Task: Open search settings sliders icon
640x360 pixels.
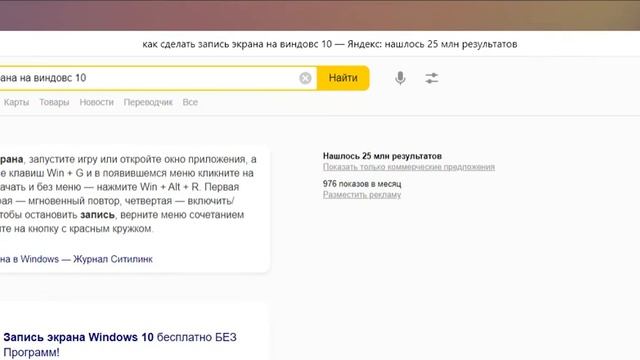Action: pos(431,78)
